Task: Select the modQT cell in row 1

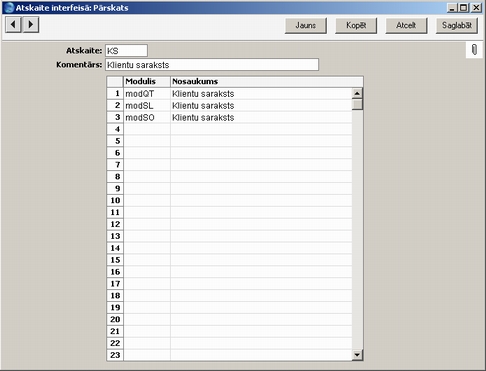Action: pyautogui.click(x=147, y=94)
